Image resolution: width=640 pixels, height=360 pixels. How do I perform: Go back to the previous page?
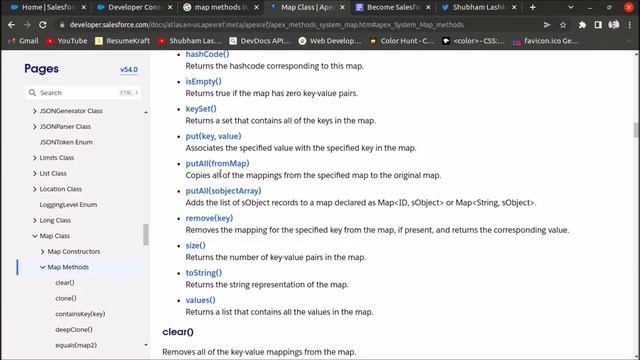coord(11,25)
